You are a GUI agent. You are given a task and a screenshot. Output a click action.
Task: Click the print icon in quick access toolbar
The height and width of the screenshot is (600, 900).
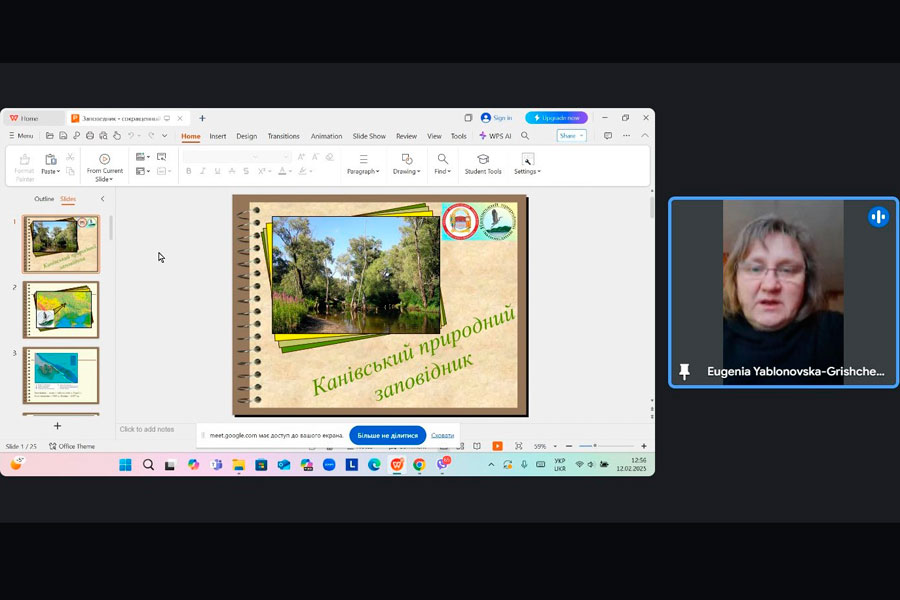pos(90,136)
